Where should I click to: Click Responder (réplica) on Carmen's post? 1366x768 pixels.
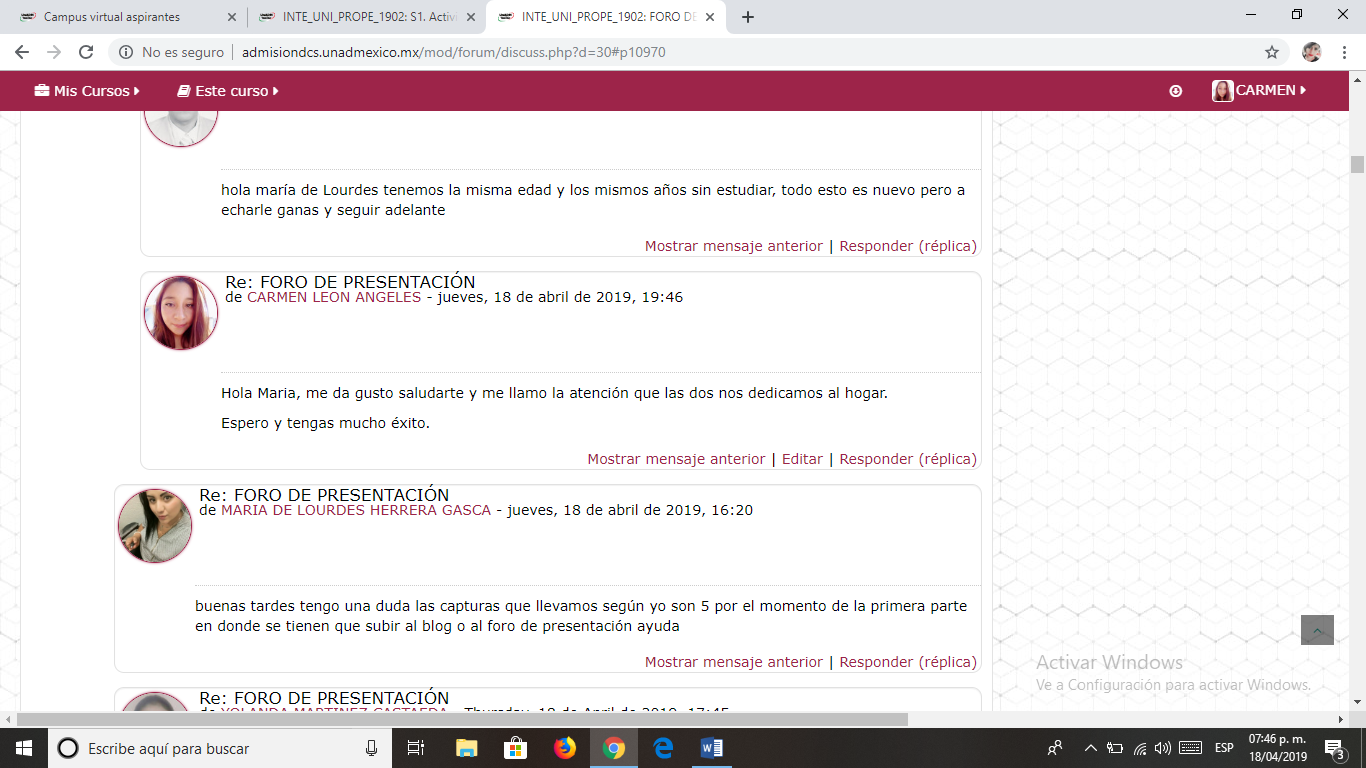[907, 459]
